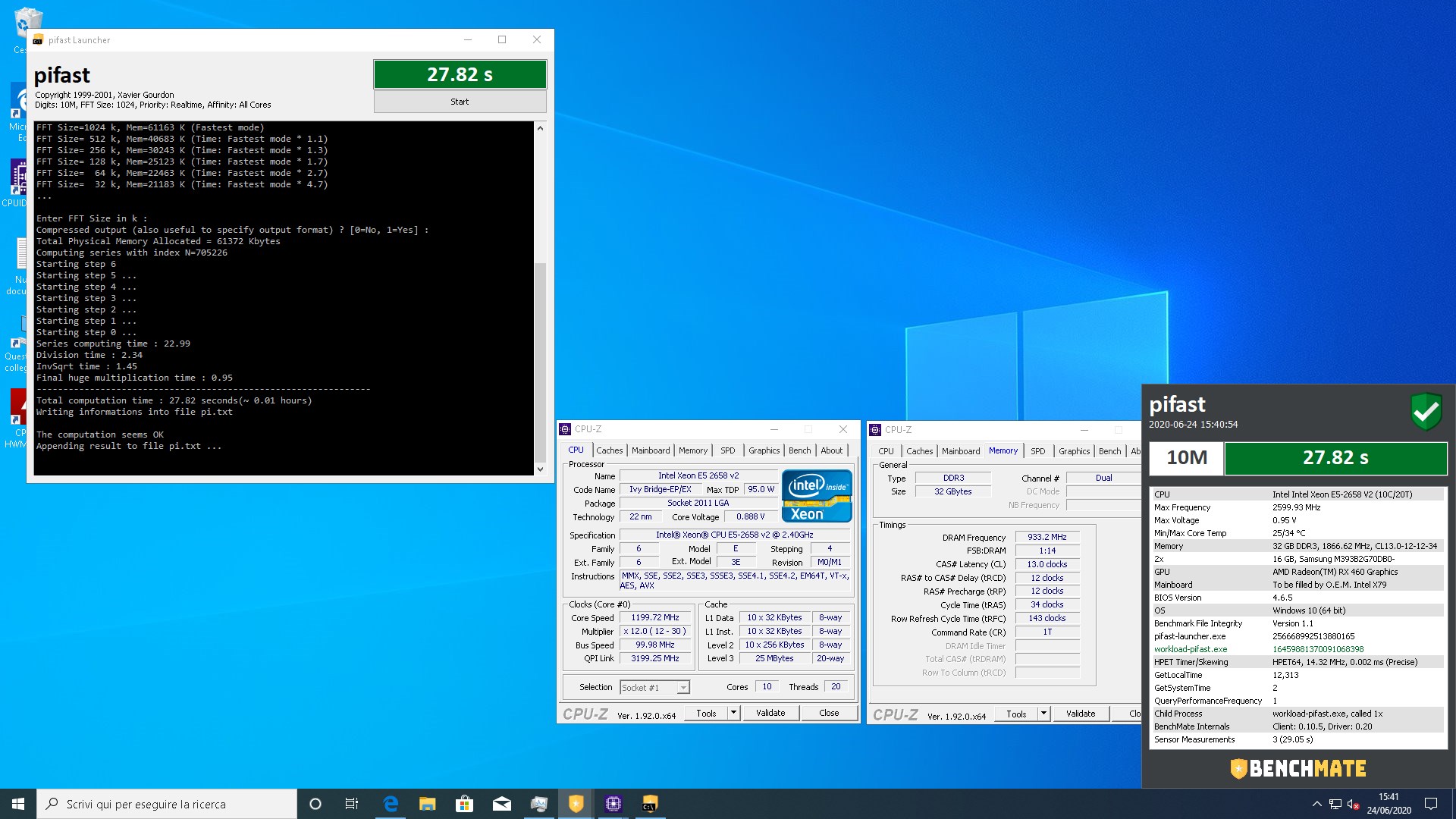Open SPD tab in right CPU-Z window
The width and height of the screenshot is (1456, 819).
point(1037,451)
